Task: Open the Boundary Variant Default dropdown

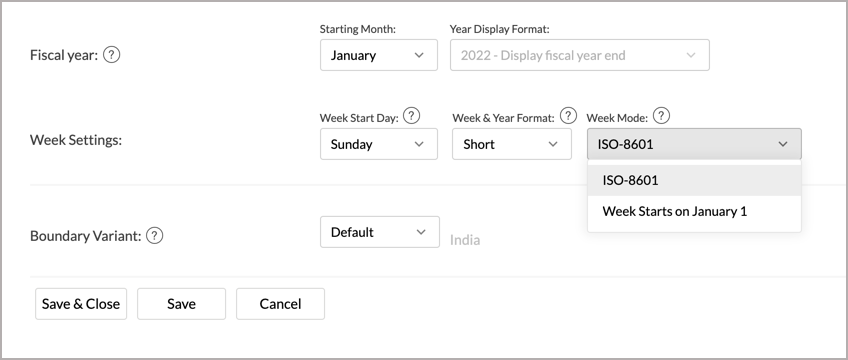Action: [x=380, y=232]
